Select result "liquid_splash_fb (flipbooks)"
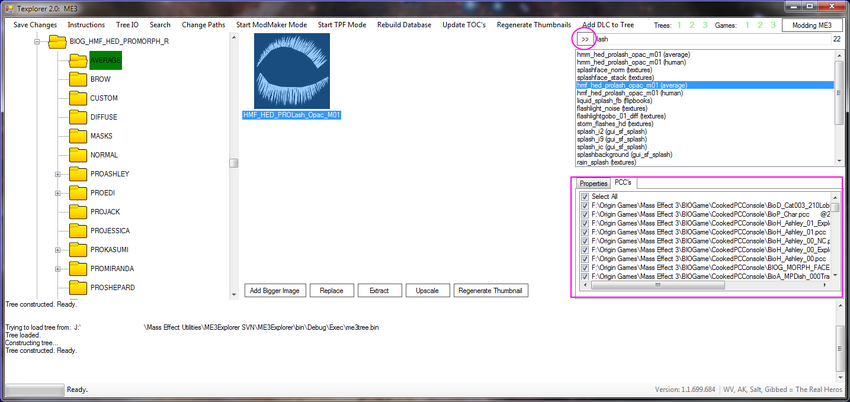Viewport: 850px width, 402px height. tap(614, 101)
